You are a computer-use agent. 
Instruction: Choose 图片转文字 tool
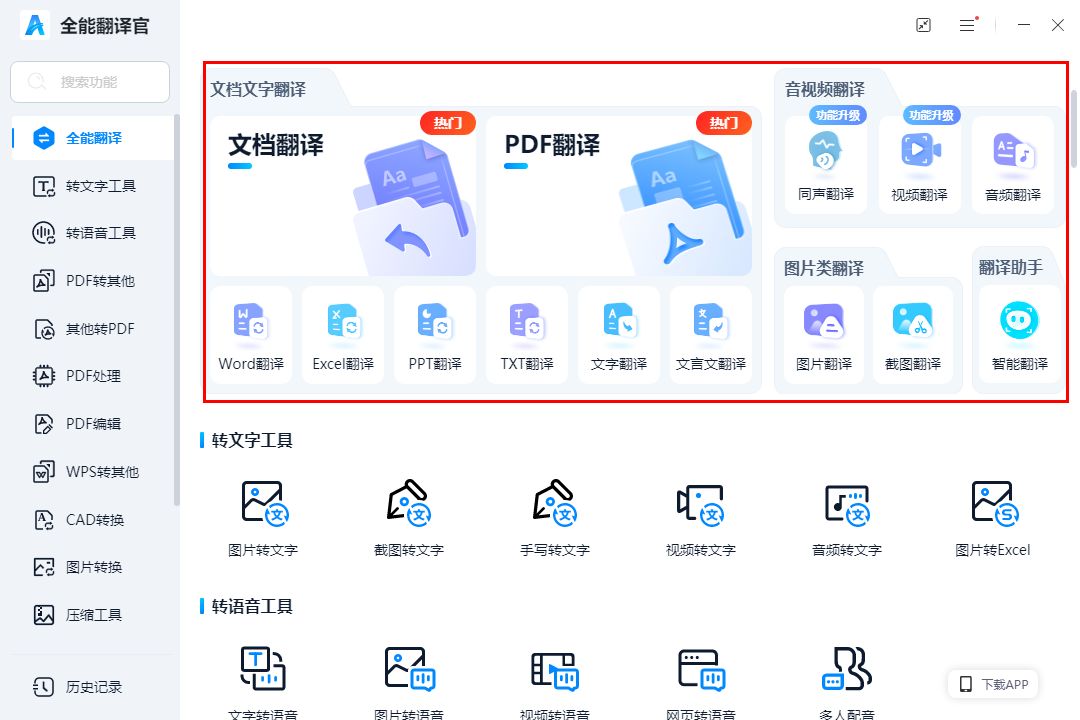click(263, 518)
